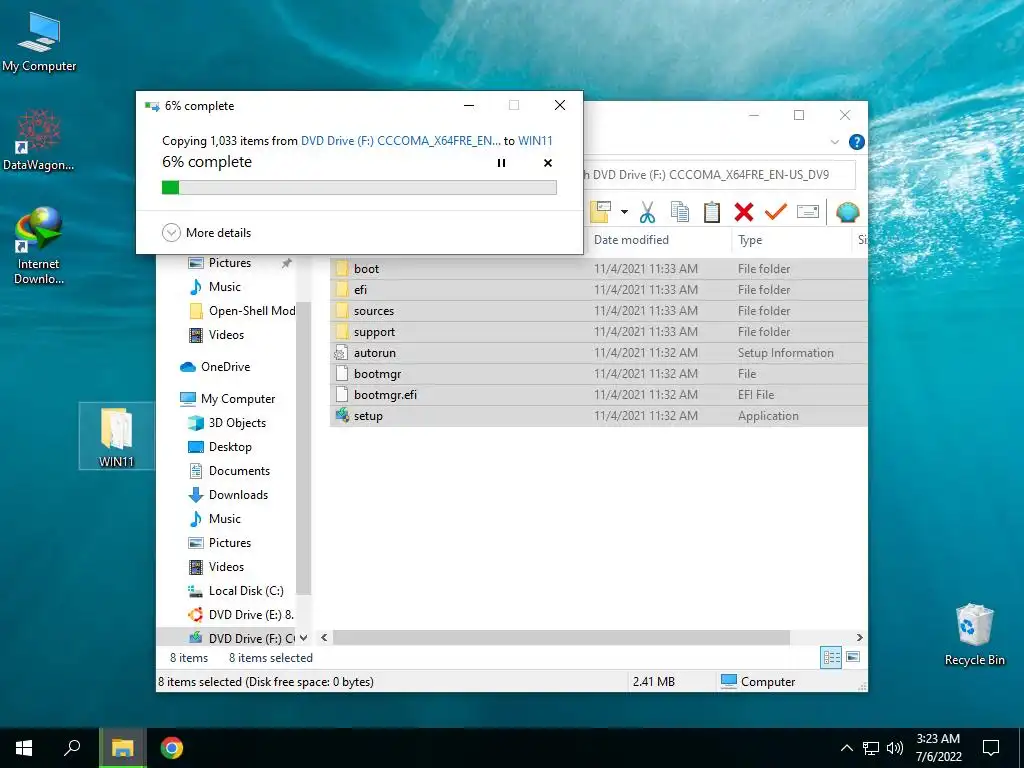Select Recycle Bin on desktop

point(974,635)
